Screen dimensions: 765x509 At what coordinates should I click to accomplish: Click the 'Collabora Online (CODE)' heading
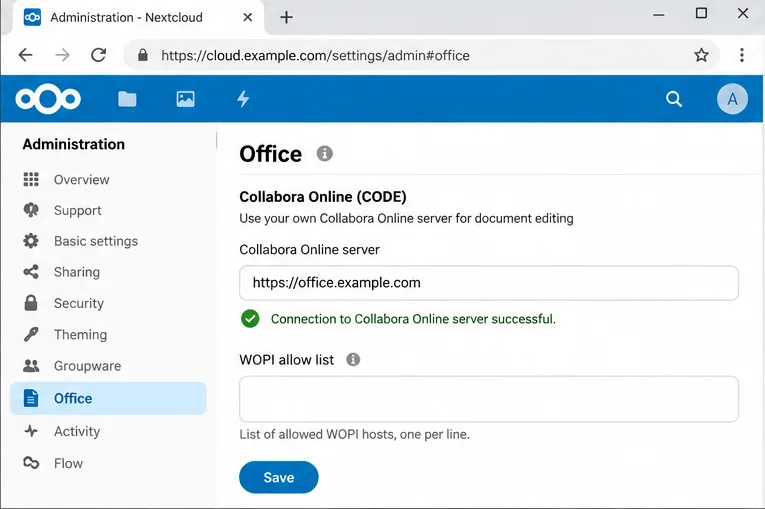[x=322, y=196]
